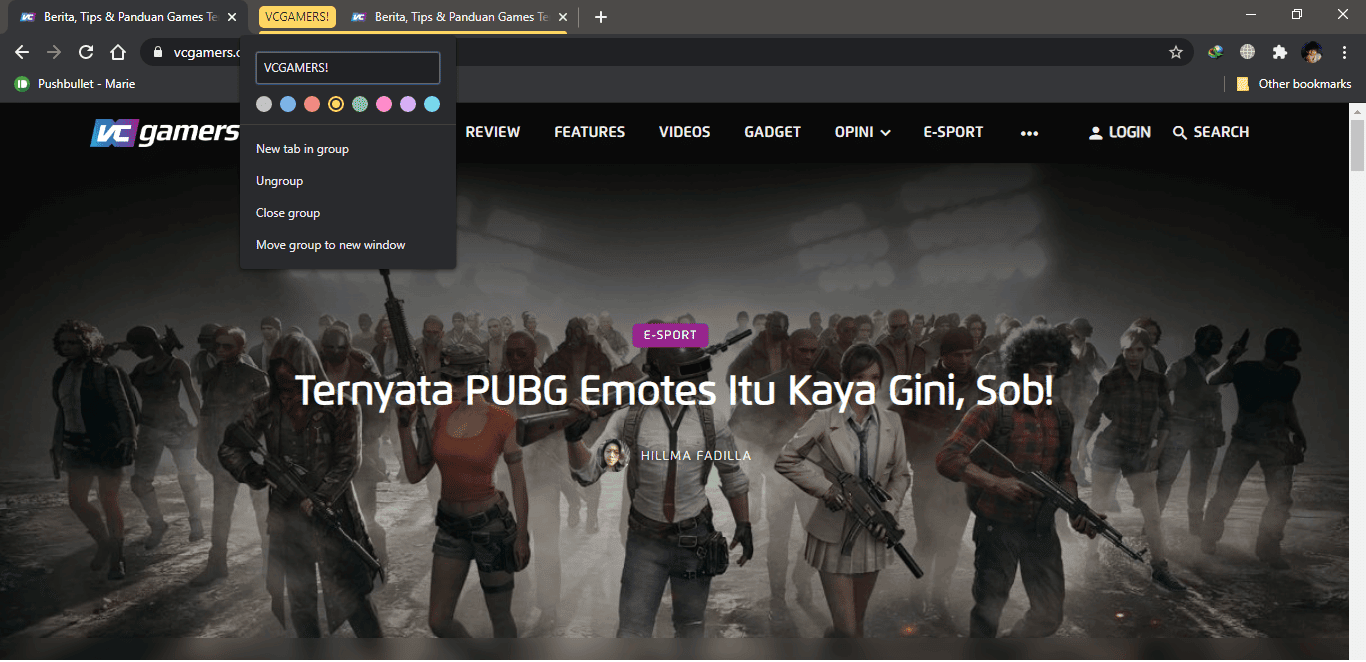The image size is (1366, 662).
Task: Edit the VCGAMERS! group name field
Action: coord(348,68)
